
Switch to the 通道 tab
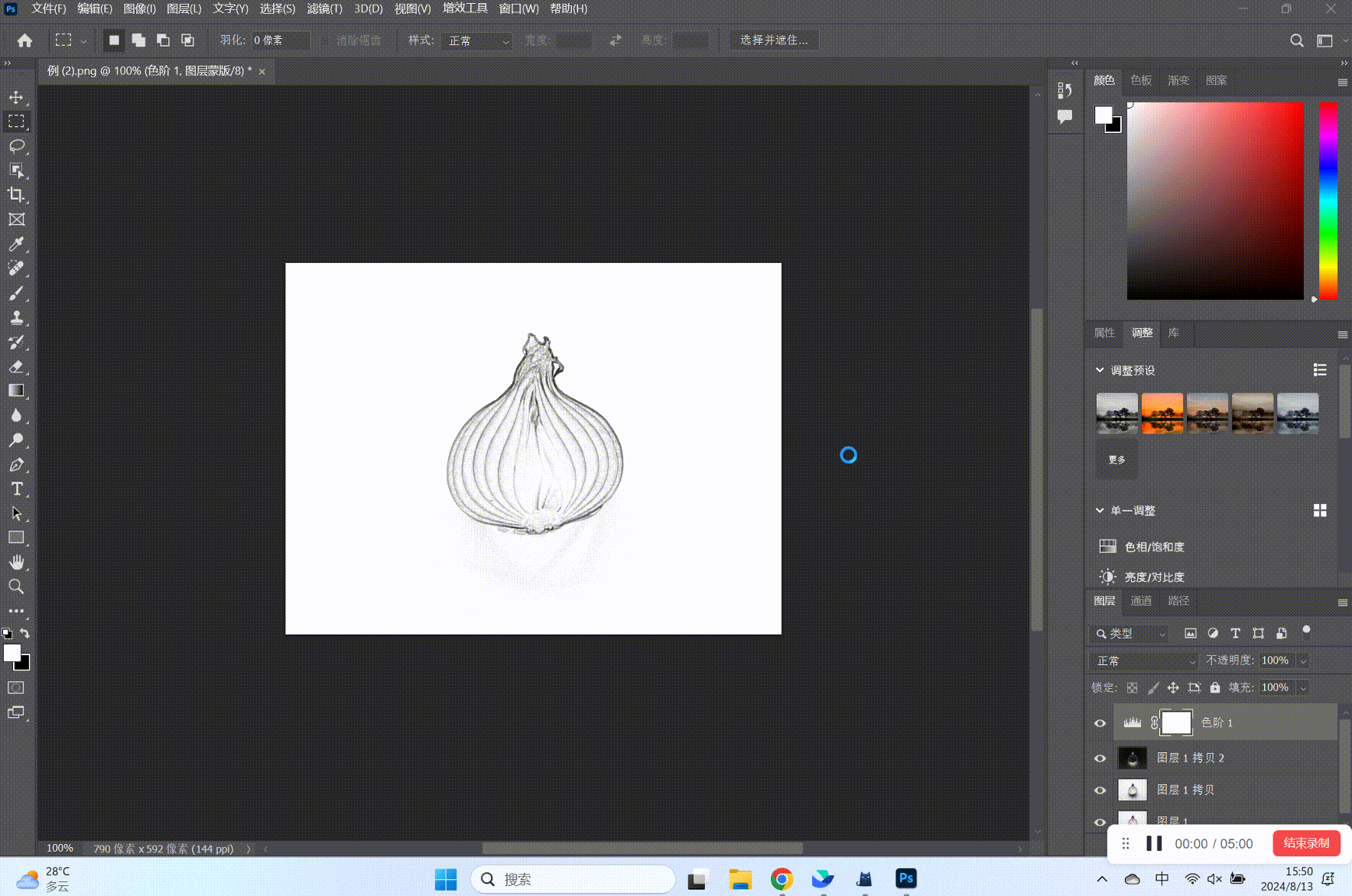click(1141, 601)
